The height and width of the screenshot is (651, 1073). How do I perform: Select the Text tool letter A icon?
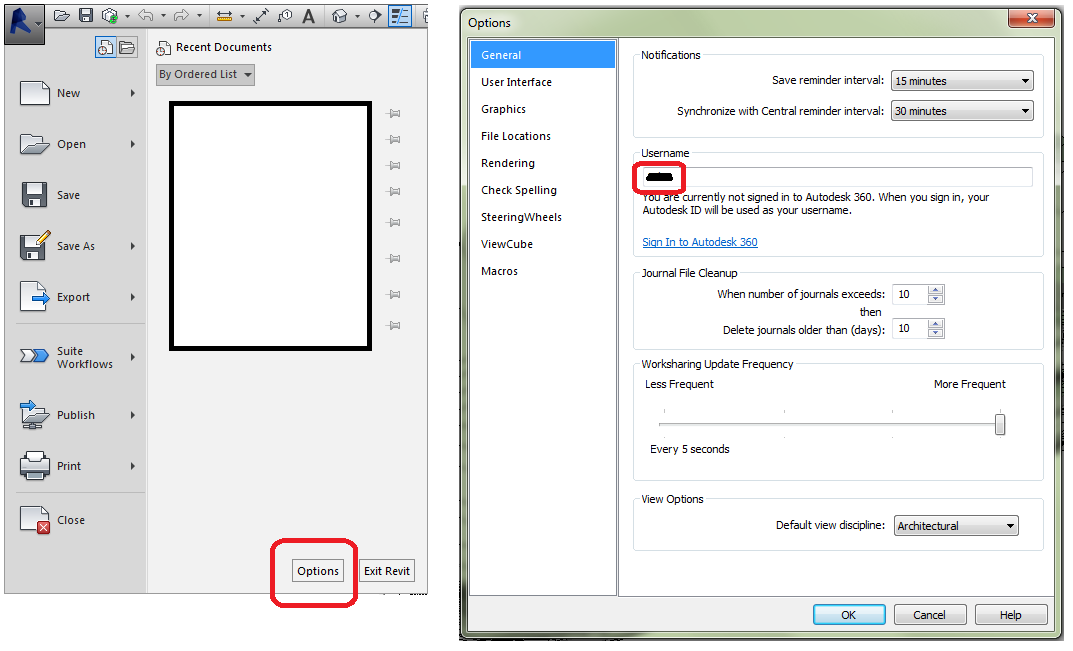tap(309, 16)
